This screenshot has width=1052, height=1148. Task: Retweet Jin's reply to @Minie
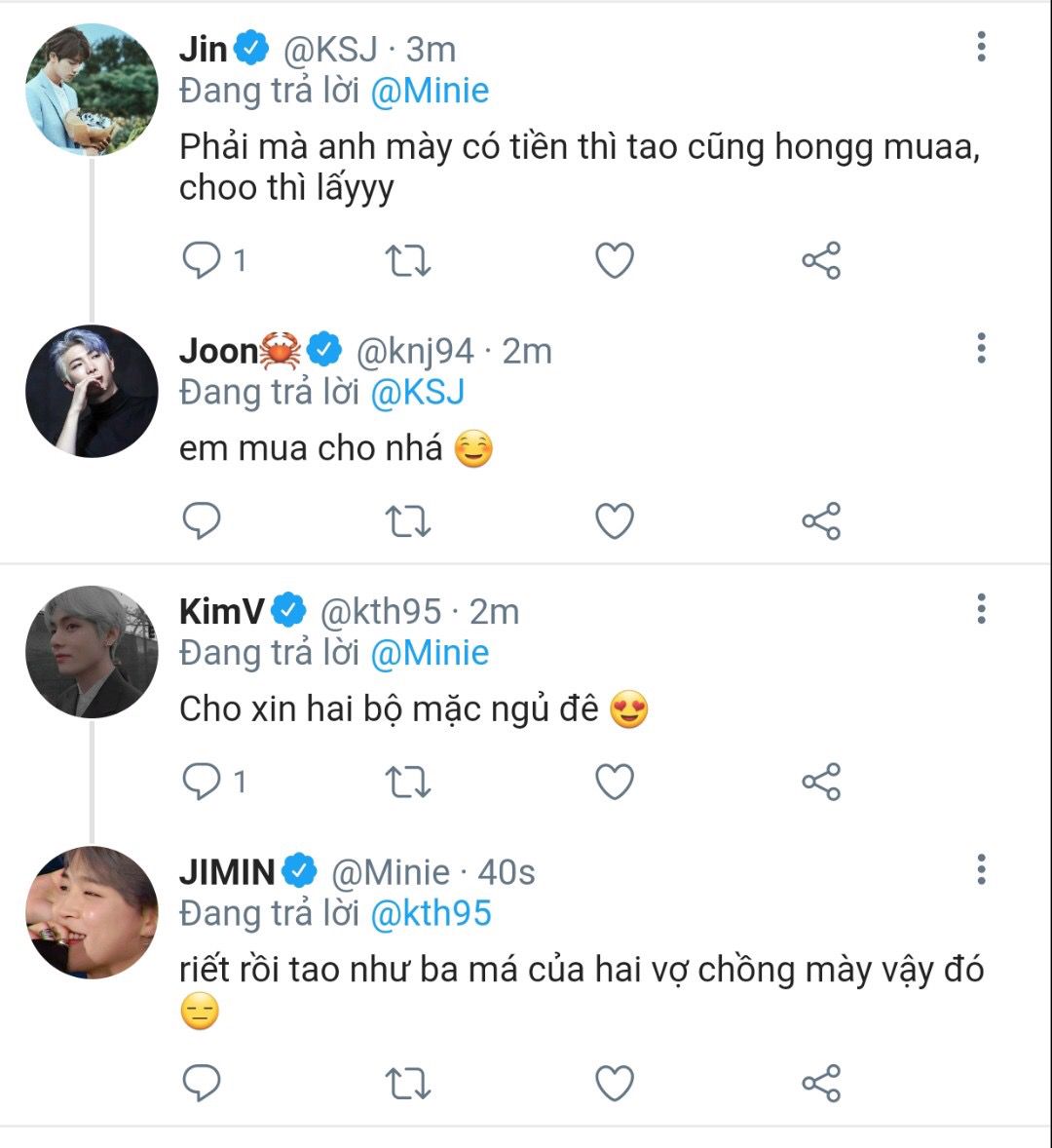coord(409,260)
